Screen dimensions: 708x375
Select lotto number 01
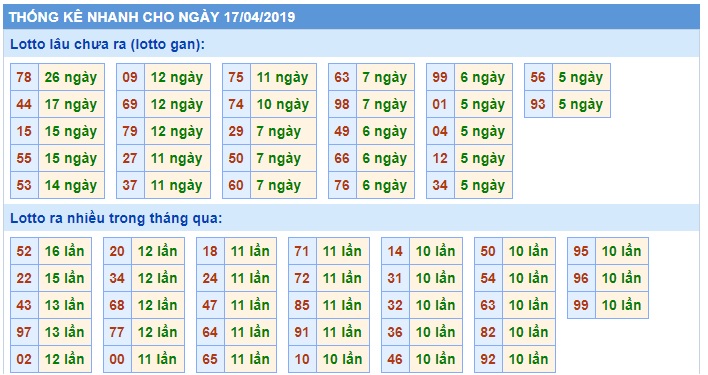tap(440, 104)
